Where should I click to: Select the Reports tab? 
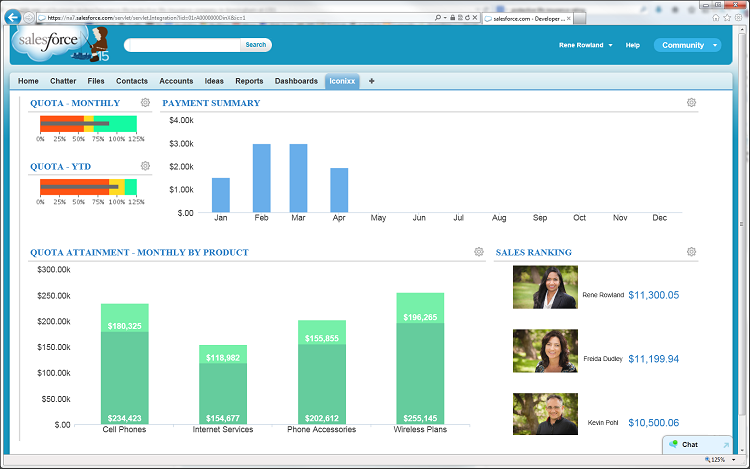249,81
